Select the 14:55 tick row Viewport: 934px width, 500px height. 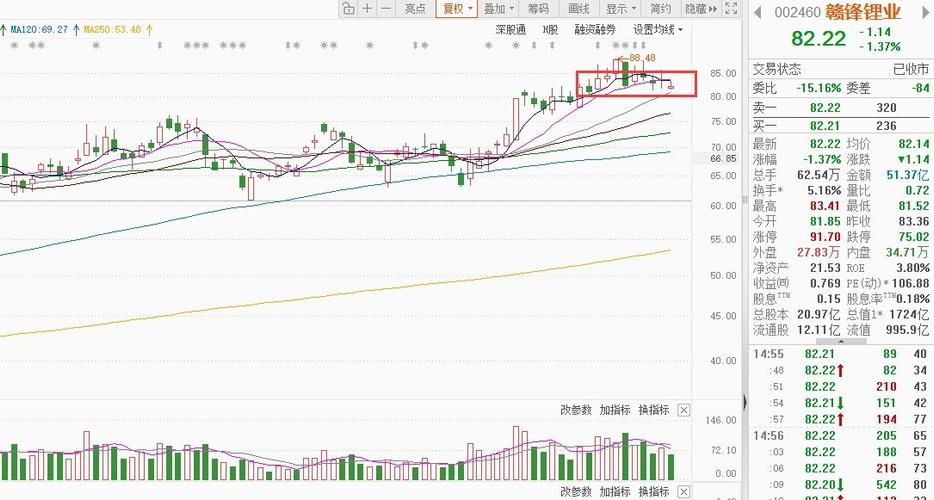click(x=840, y=354)
